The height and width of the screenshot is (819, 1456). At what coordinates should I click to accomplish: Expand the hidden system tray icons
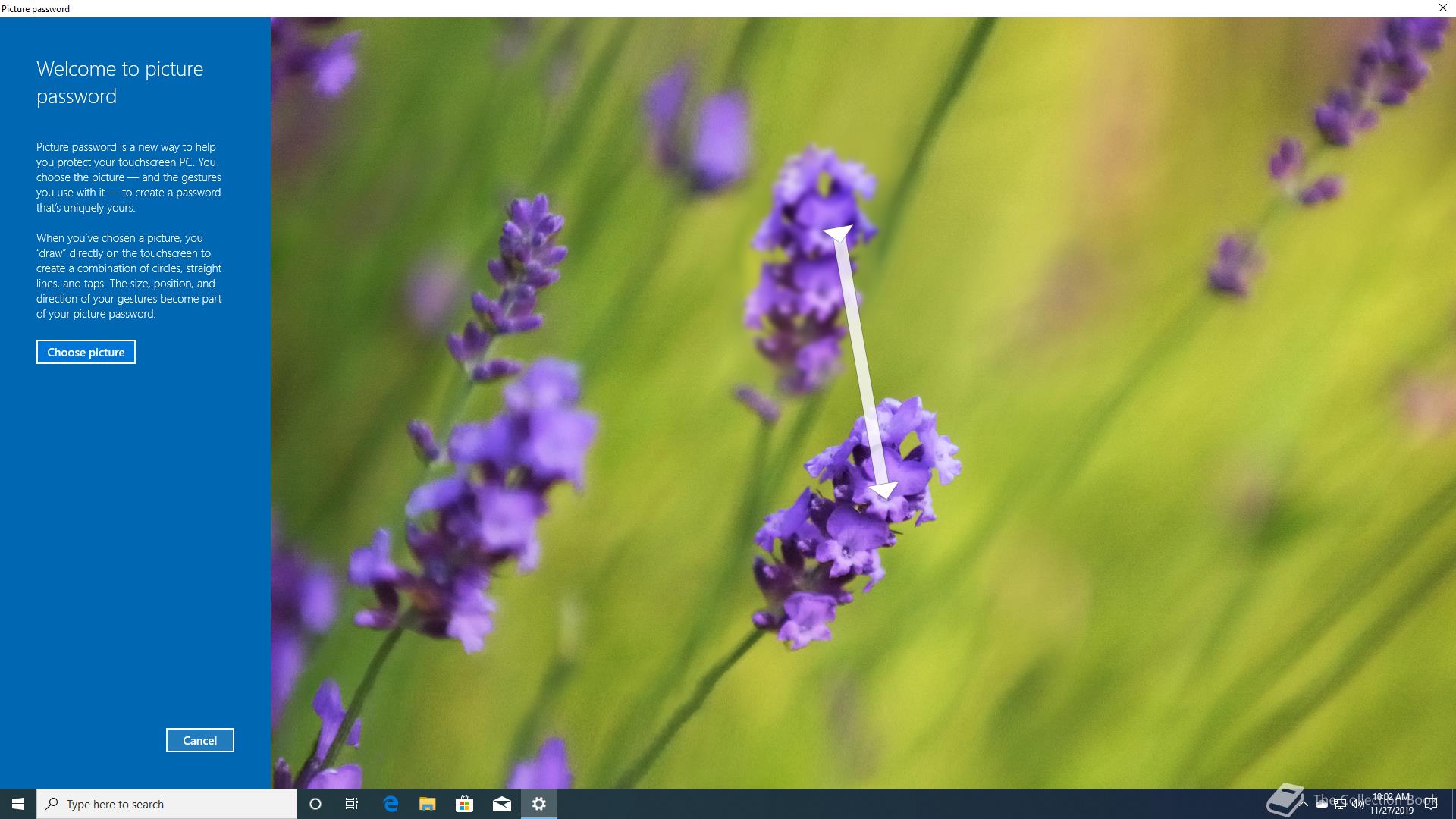tap(1304, 804)
